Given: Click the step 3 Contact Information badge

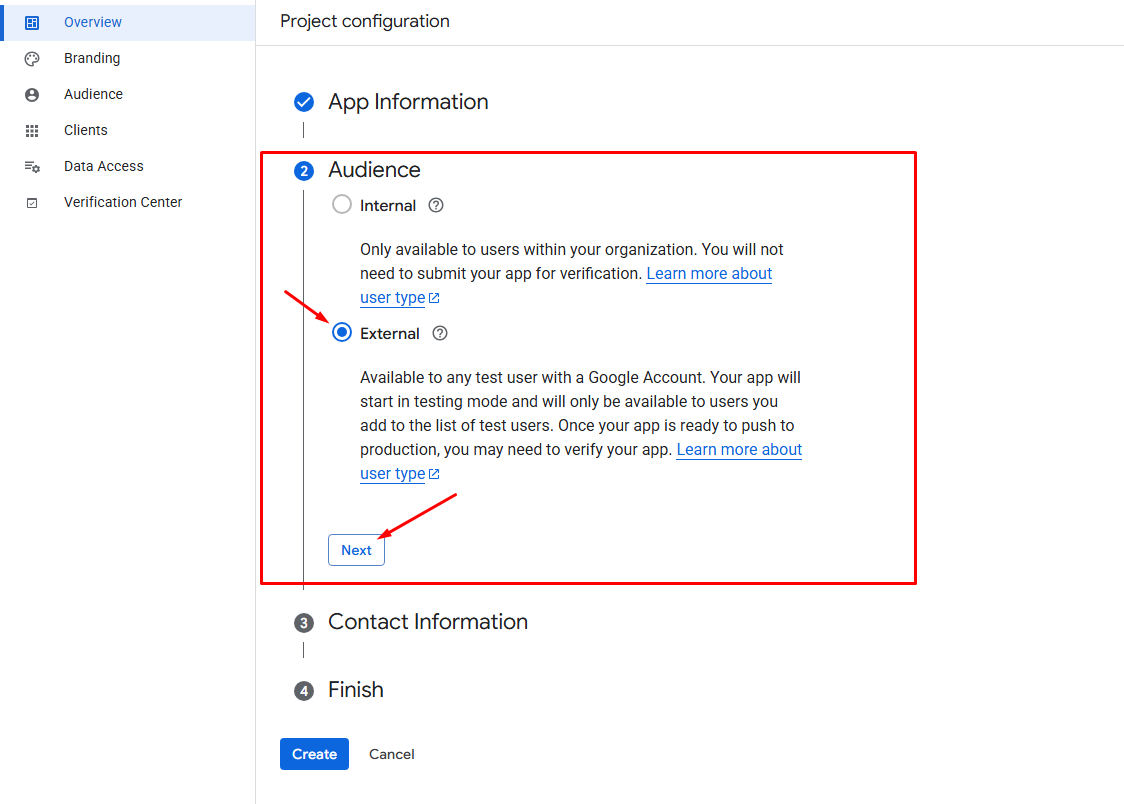Looking at the screenshot, I should click(x=304, y=623).
